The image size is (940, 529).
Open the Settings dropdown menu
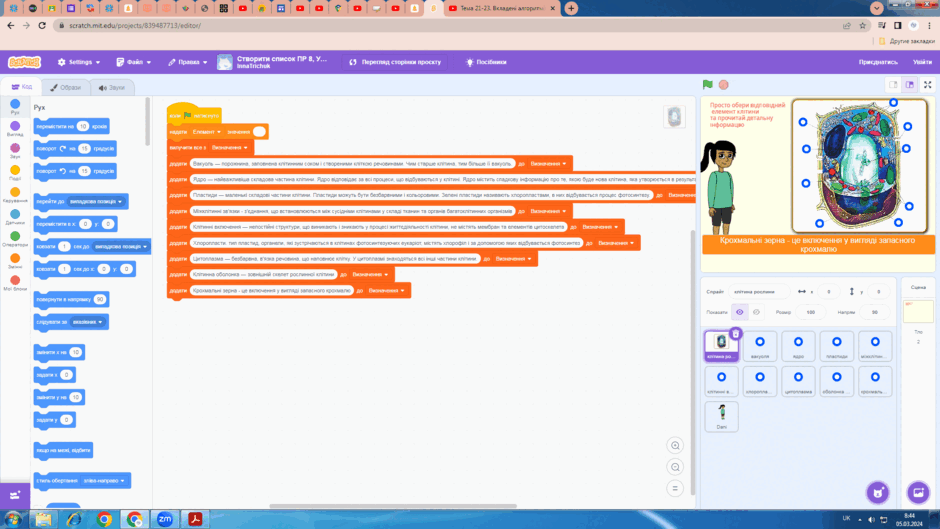click(x=79, y=62)
